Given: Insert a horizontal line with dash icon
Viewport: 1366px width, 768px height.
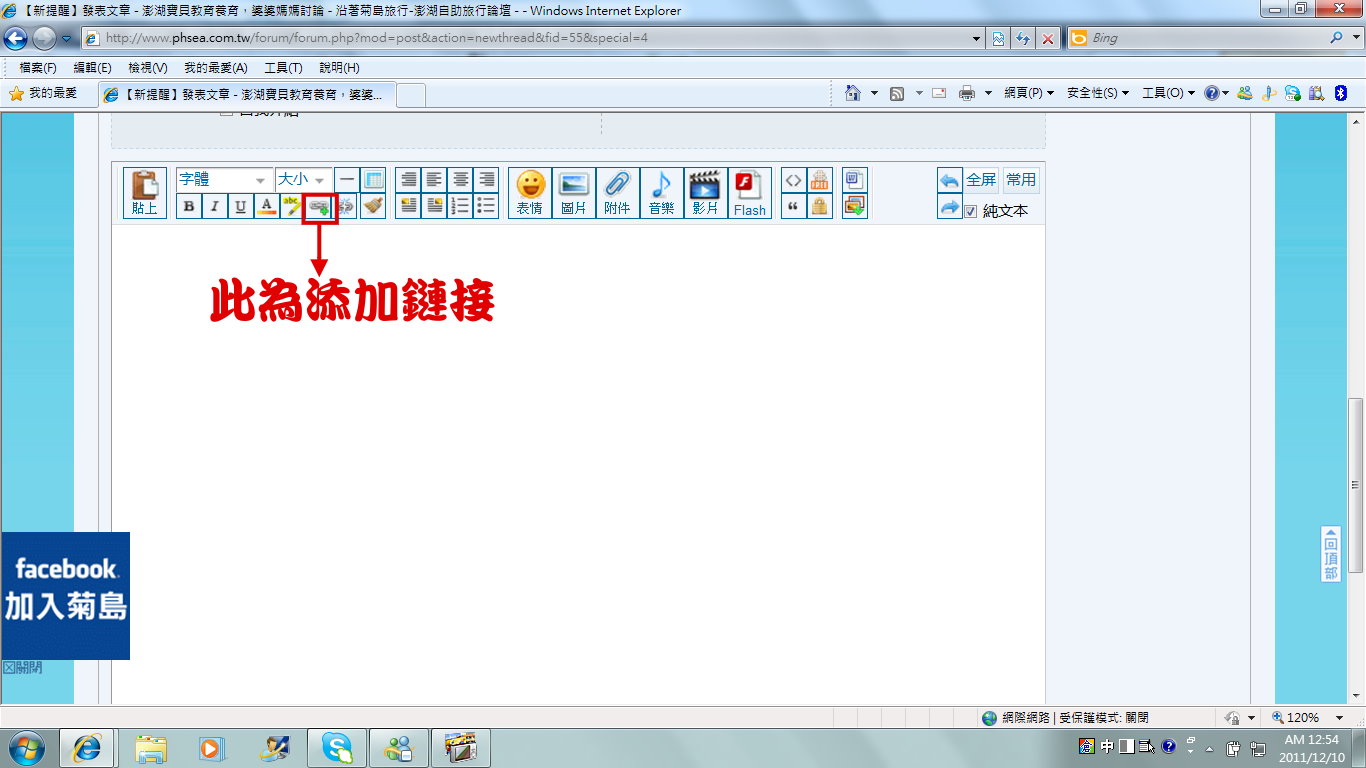Looking at the screenshot, I should (x=346, y=180).
